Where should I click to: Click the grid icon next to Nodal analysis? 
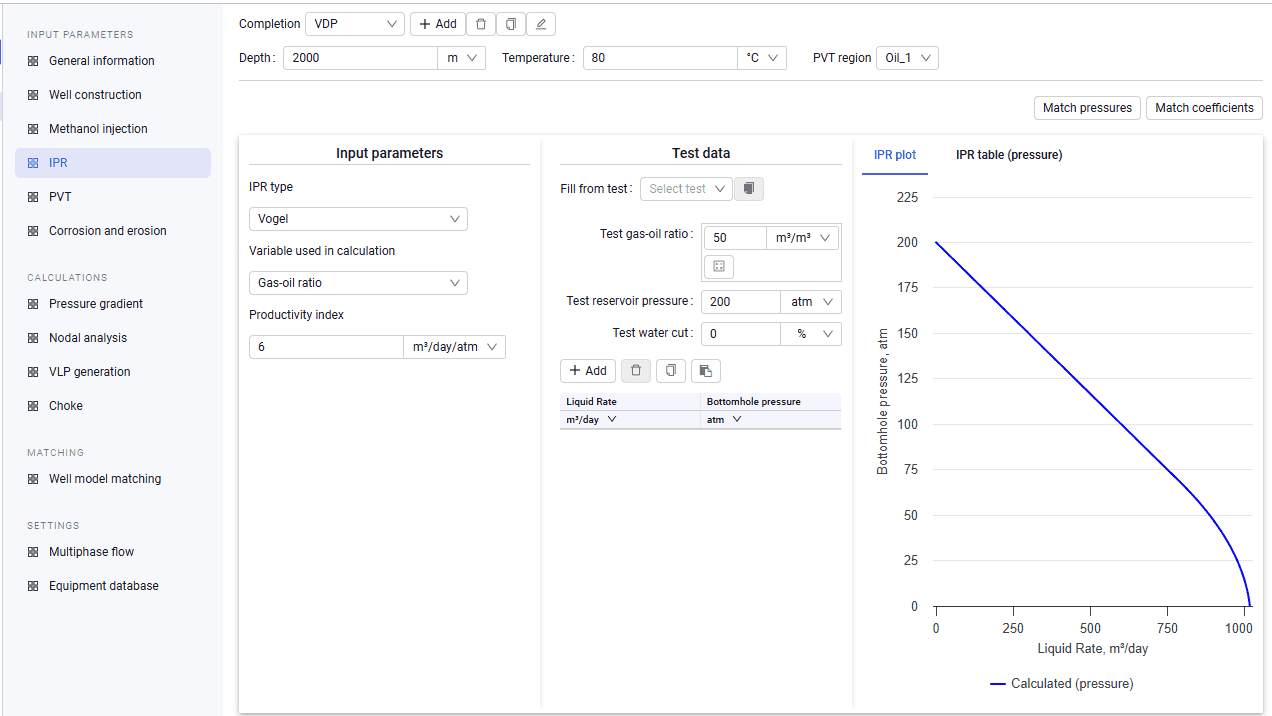tap(33, 338)
